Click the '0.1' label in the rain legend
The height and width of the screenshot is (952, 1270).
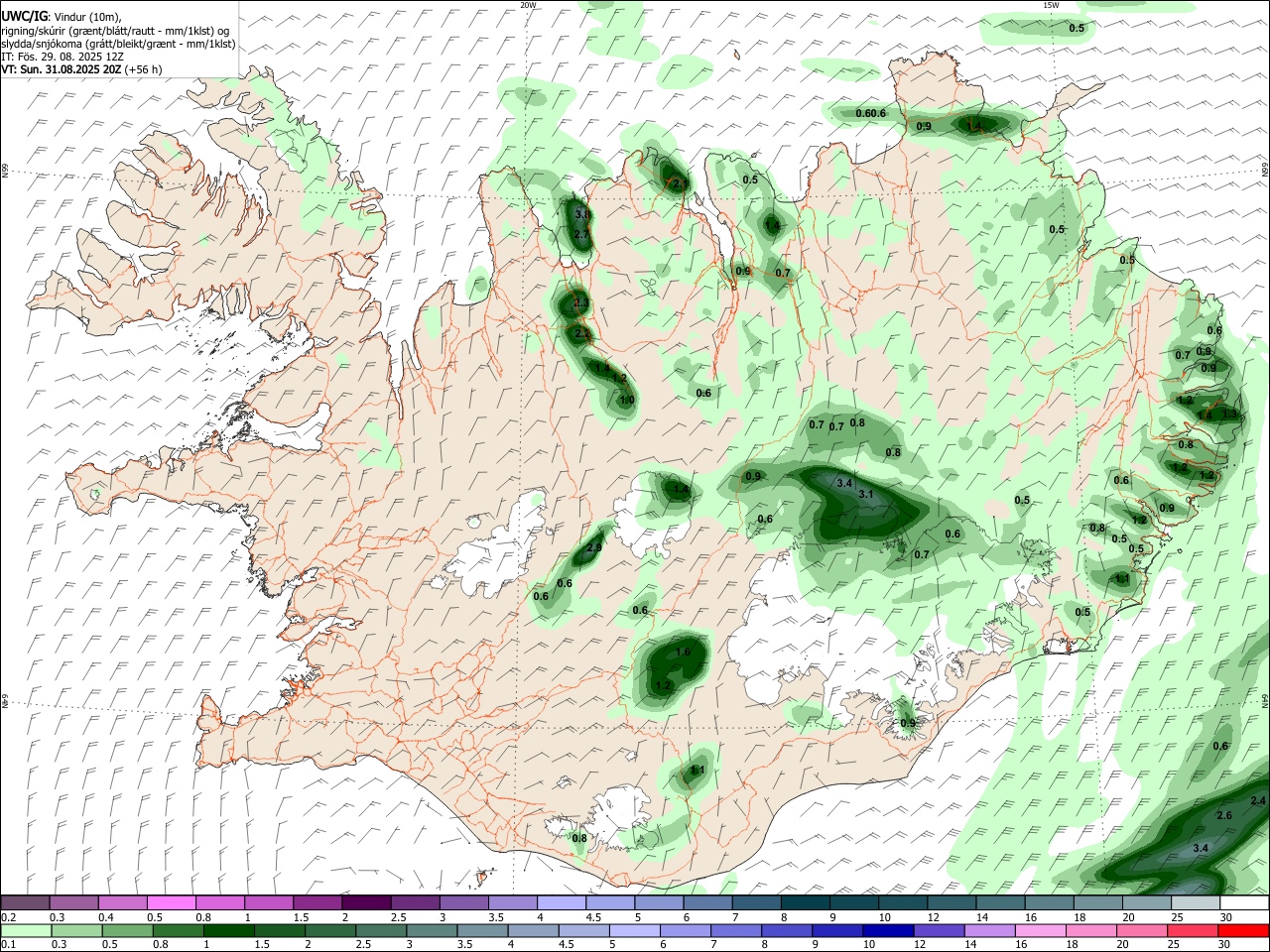8,944
